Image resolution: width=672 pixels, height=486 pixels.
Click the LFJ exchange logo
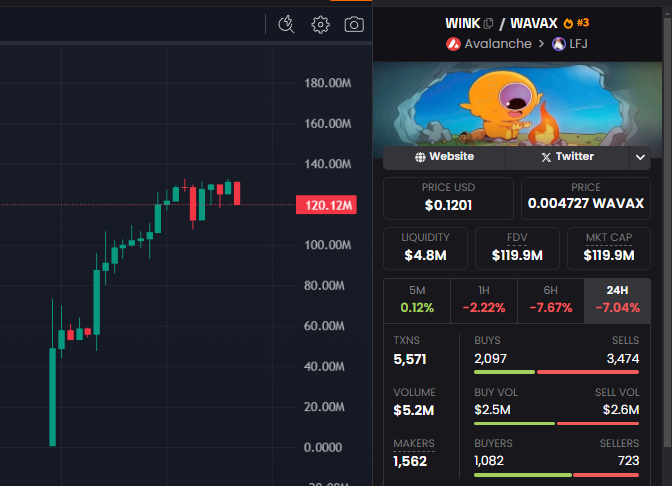coord(558,44)
